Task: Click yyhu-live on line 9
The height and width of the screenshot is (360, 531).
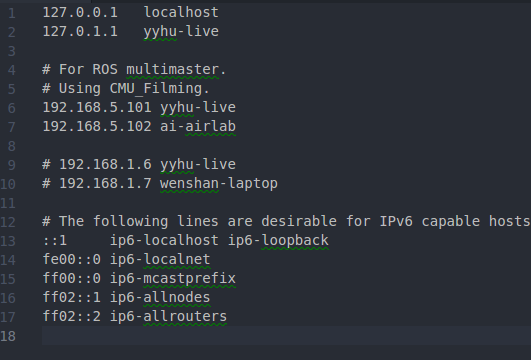Action: 198,165
